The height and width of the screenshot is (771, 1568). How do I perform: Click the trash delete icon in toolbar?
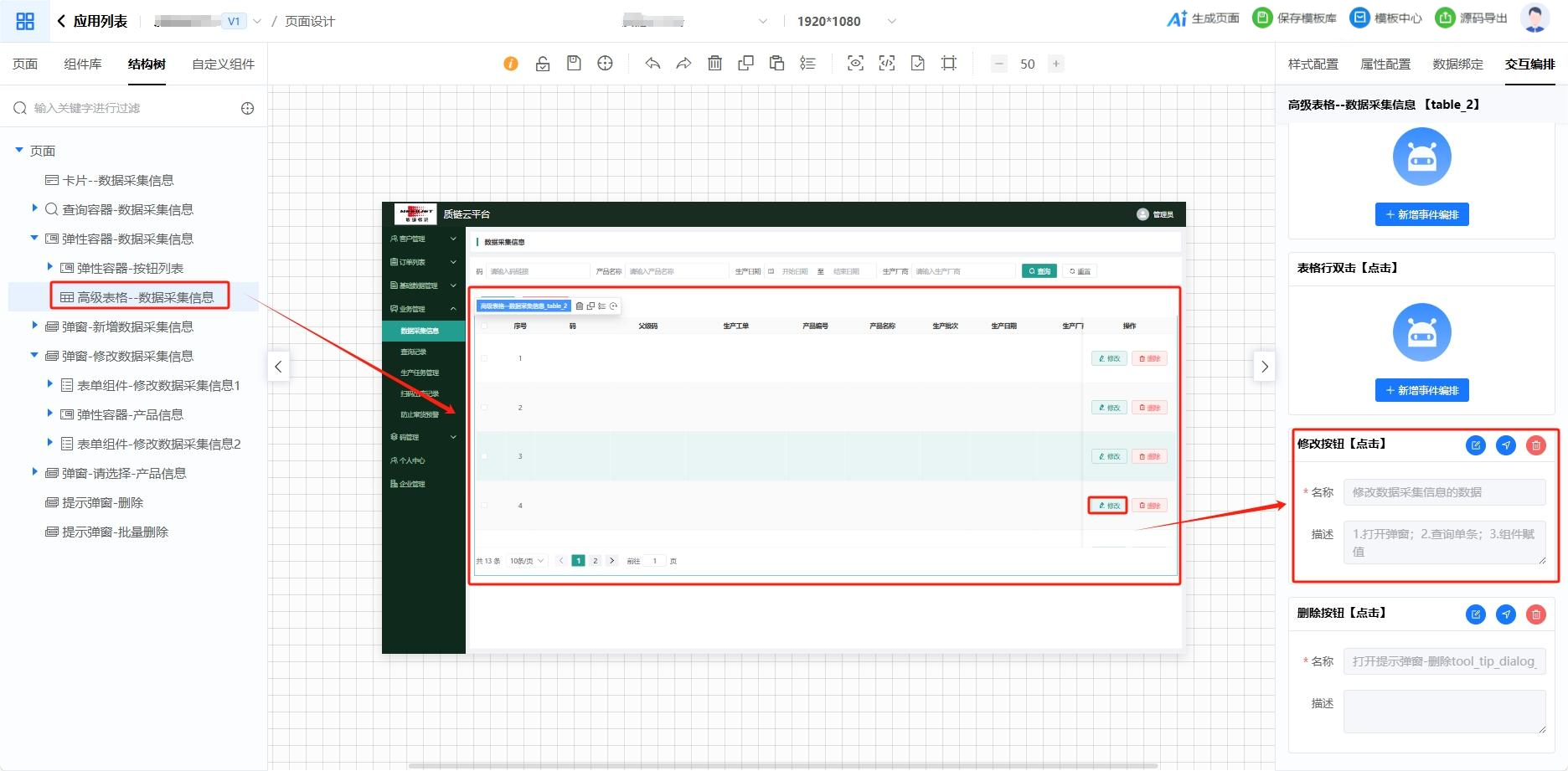714,64
